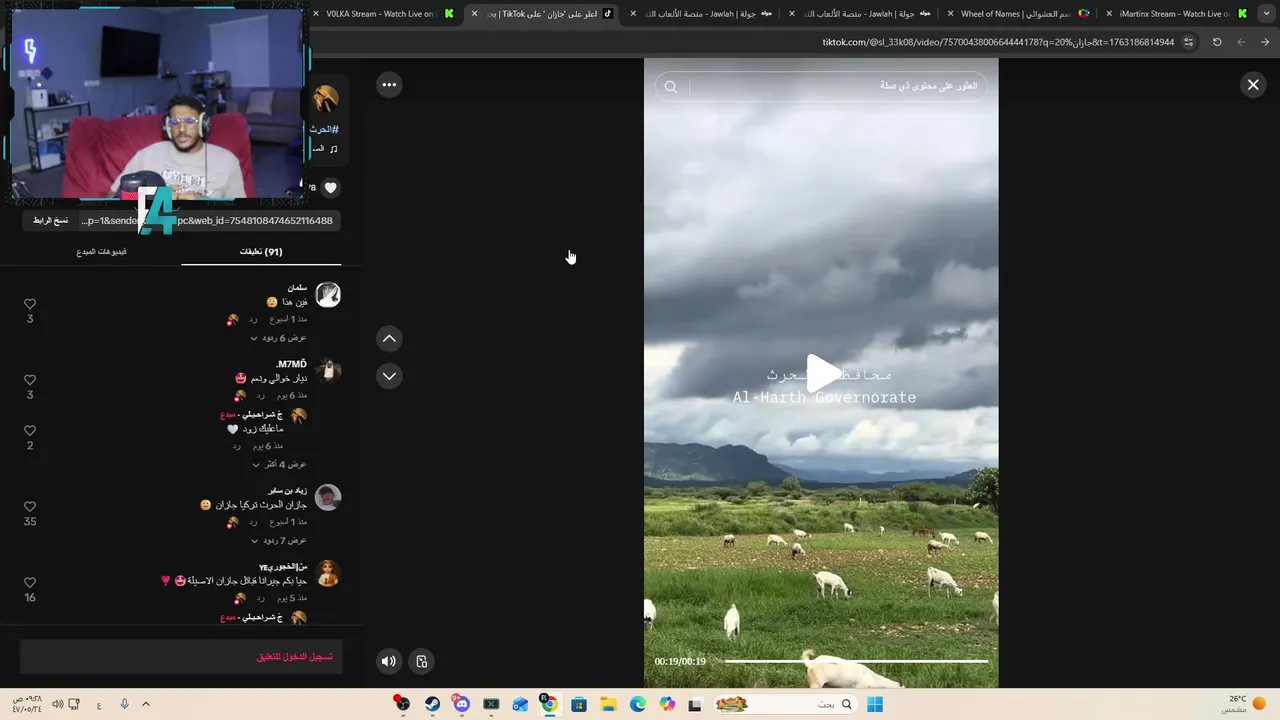Open system volume tray icon
Viewport: 1280px width, 720px height.
tap(57, 704)
